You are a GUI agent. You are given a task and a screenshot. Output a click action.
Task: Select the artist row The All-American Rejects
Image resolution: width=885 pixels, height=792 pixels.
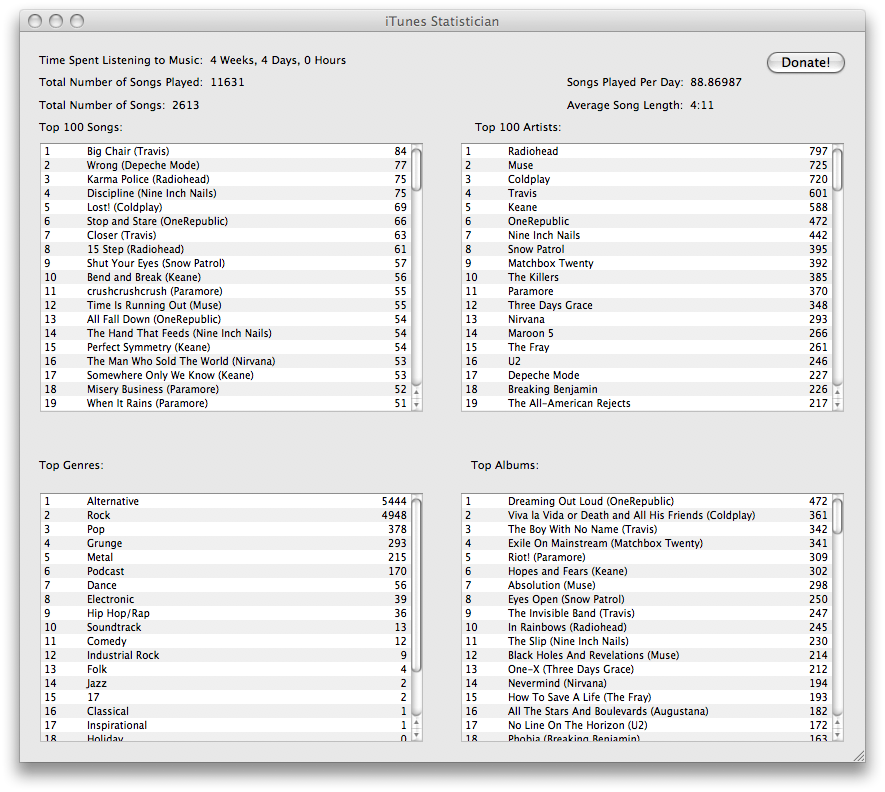coord(647,403)
